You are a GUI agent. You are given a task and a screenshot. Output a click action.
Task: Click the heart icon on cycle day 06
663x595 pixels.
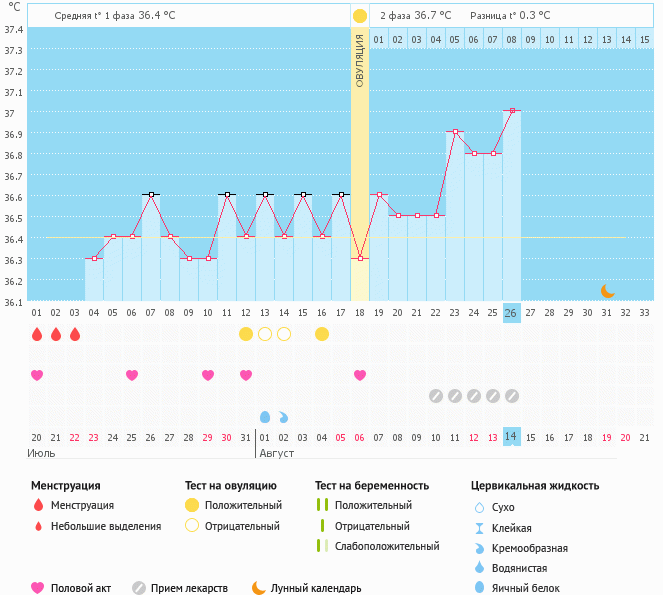coord(132,375)
